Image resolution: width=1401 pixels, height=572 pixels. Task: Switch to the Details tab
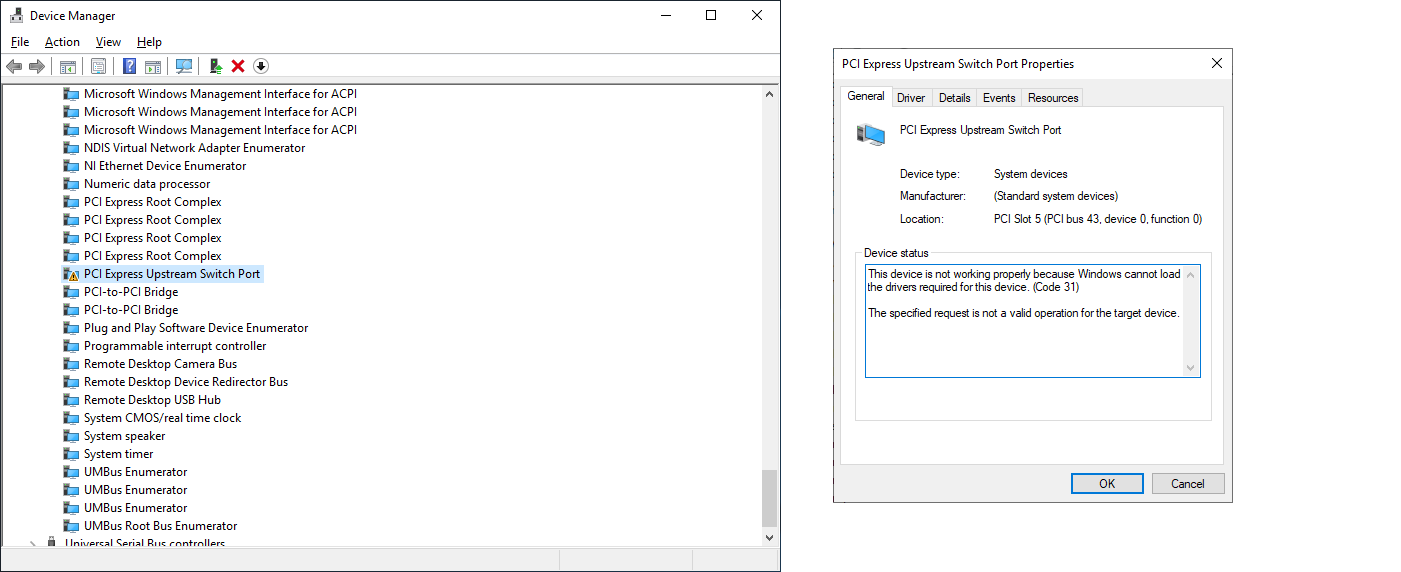point(955,98)
